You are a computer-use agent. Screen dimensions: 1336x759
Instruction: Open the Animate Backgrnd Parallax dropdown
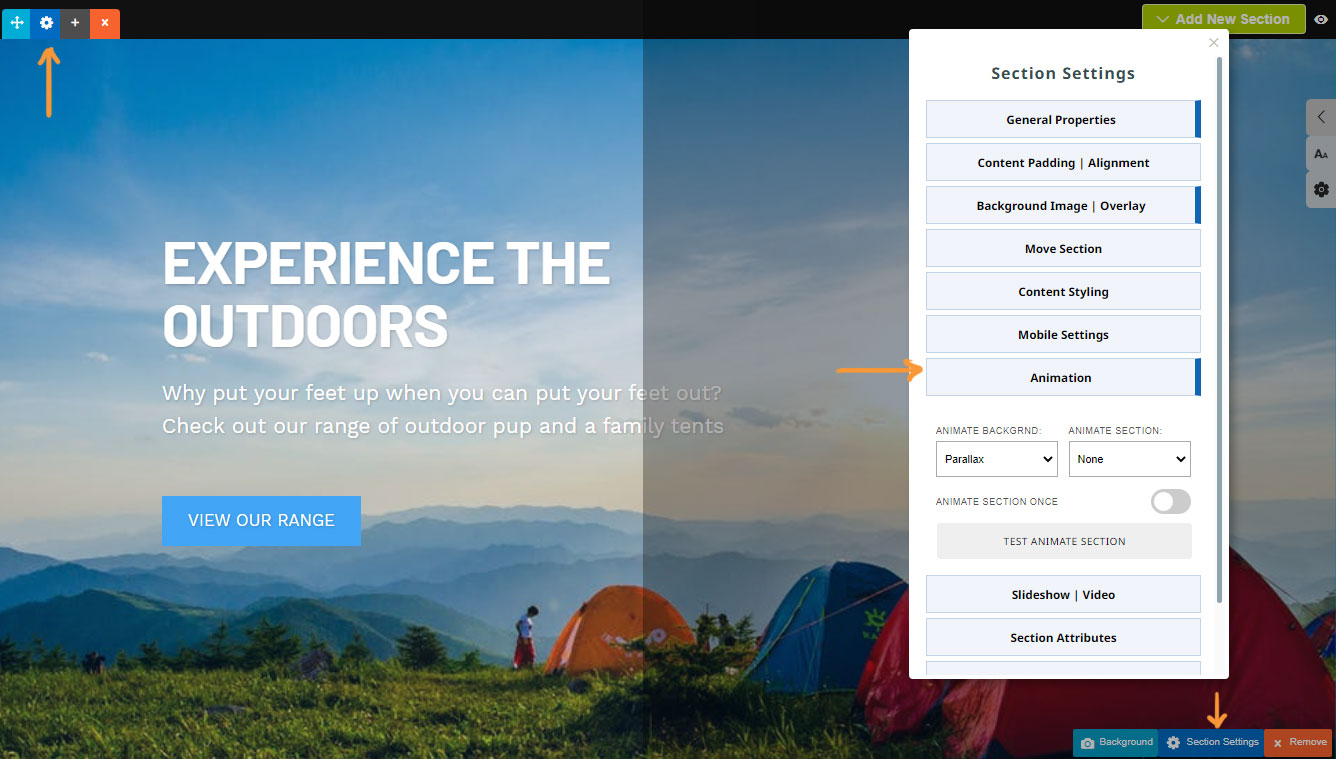997,459
